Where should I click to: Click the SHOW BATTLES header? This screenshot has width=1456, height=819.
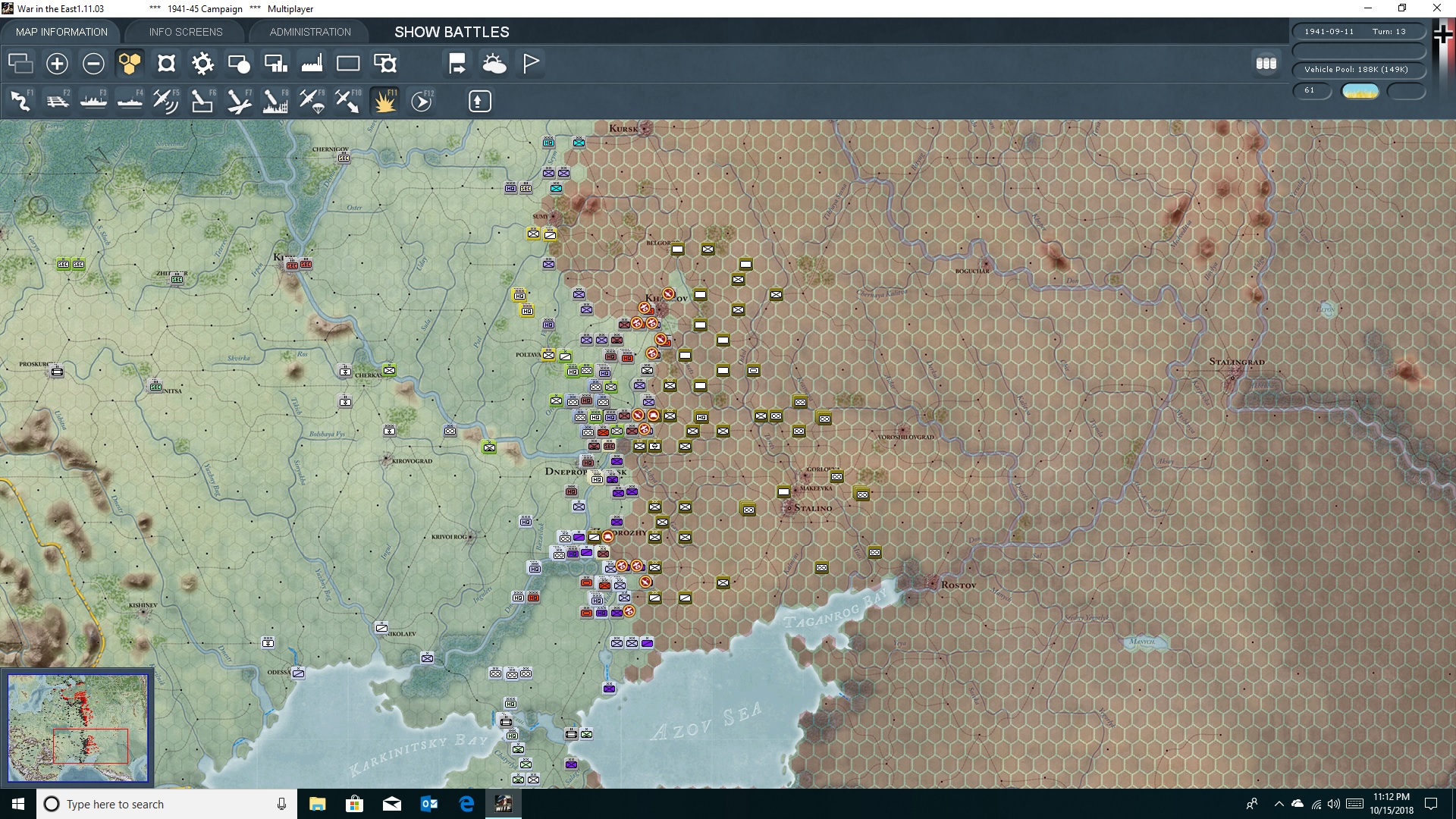pyautogui.click(x=450, y=32)
